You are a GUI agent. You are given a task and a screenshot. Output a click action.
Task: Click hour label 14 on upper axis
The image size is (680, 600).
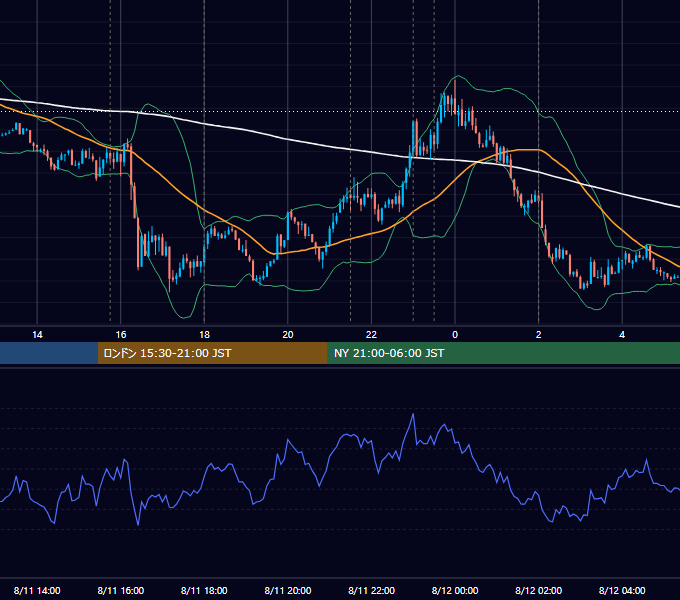coord(37,335)
